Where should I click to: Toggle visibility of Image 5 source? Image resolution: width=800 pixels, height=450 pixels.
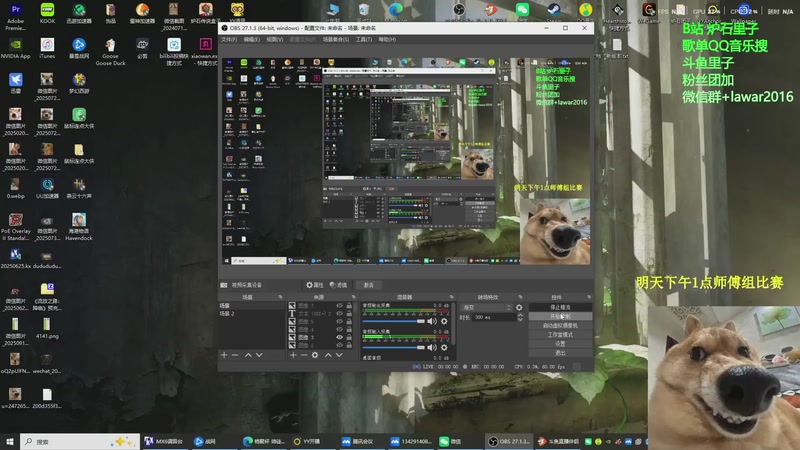click(x=339, y=321)
